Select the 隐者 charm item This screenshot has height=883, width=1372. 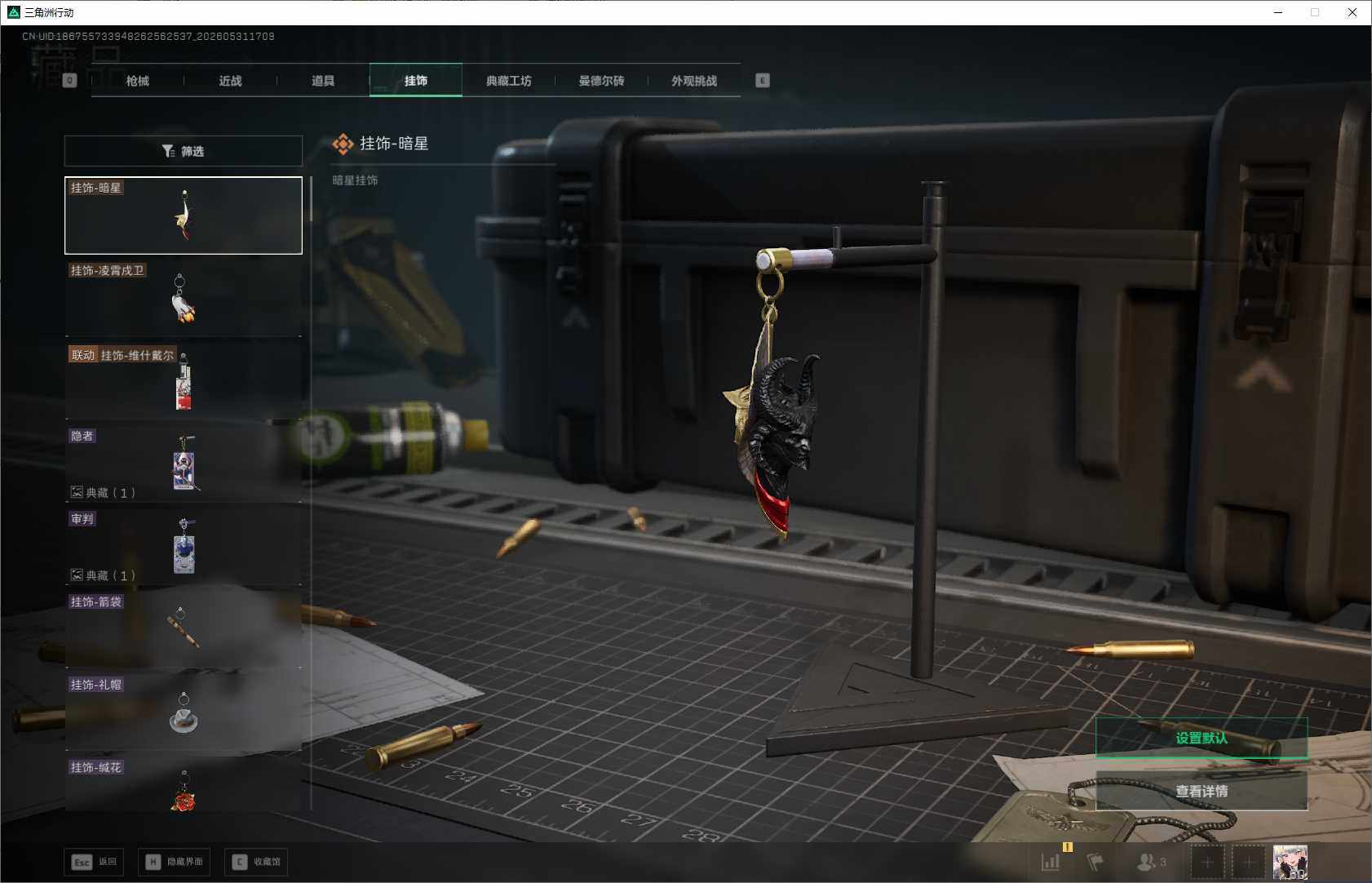184,464
